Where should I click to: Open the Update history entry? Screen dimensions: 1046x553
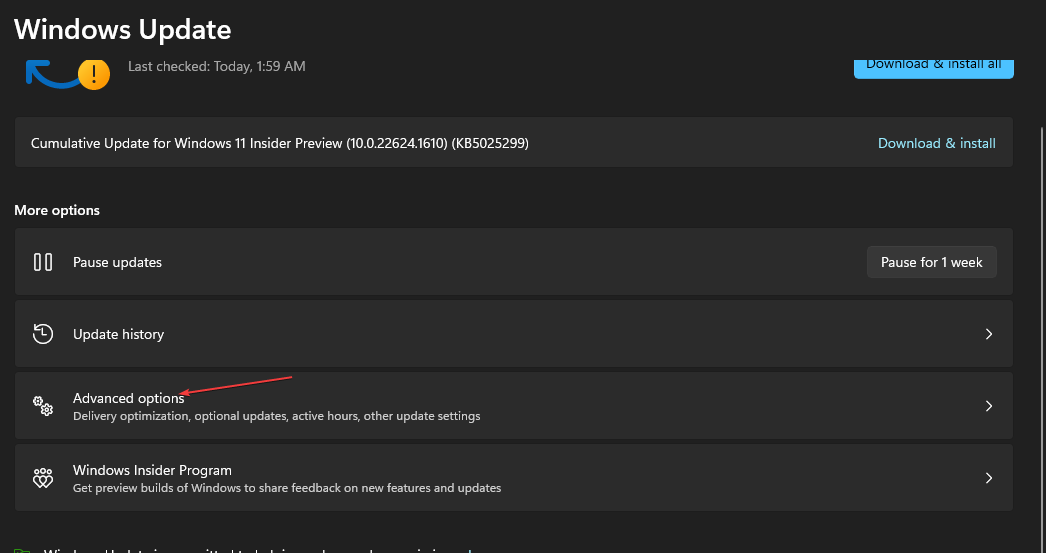pyautogui.click(x=118, y=334)
